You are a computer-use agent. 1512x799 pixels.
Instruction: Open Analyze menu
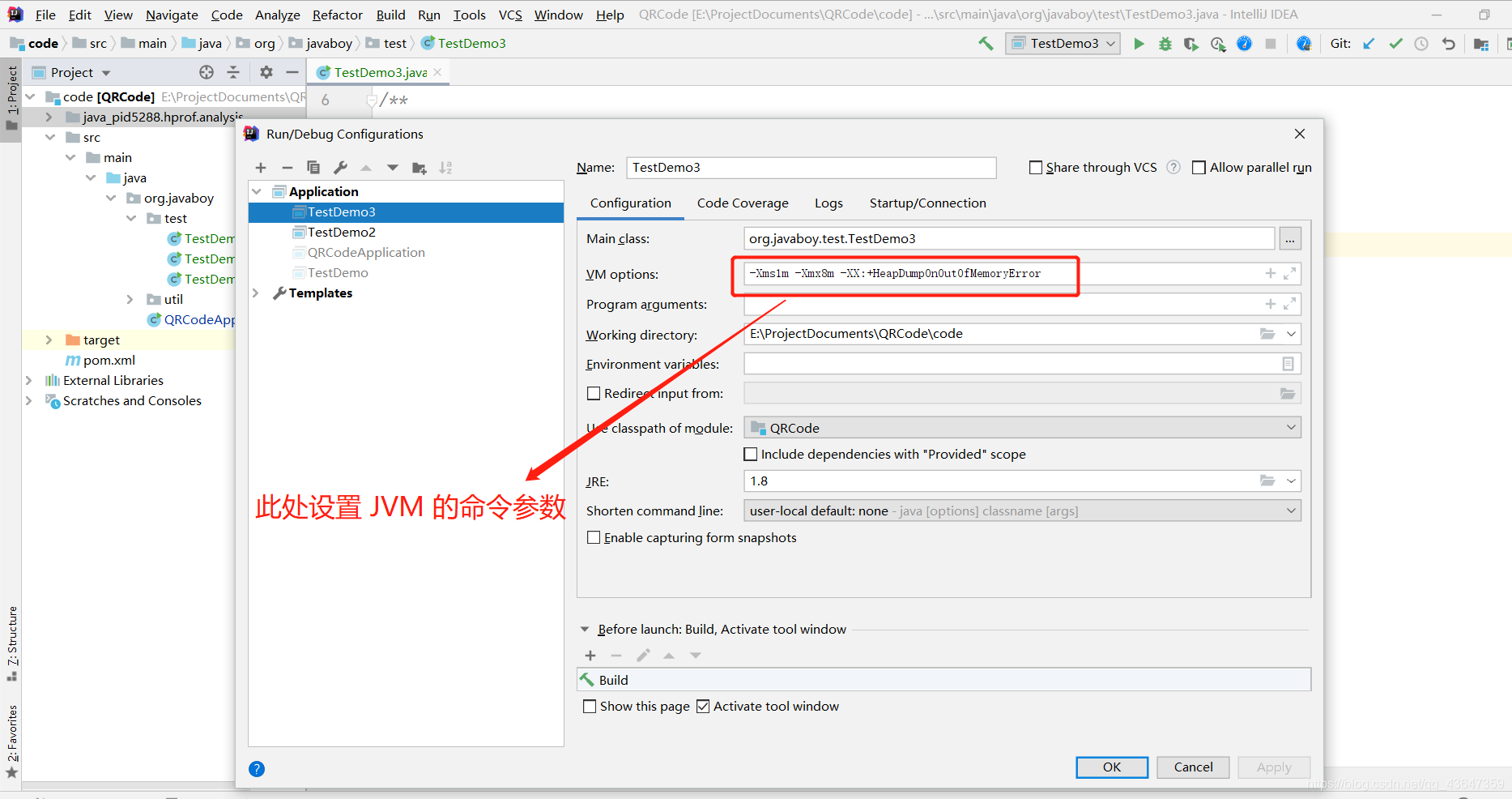click(x=277, y=15)
